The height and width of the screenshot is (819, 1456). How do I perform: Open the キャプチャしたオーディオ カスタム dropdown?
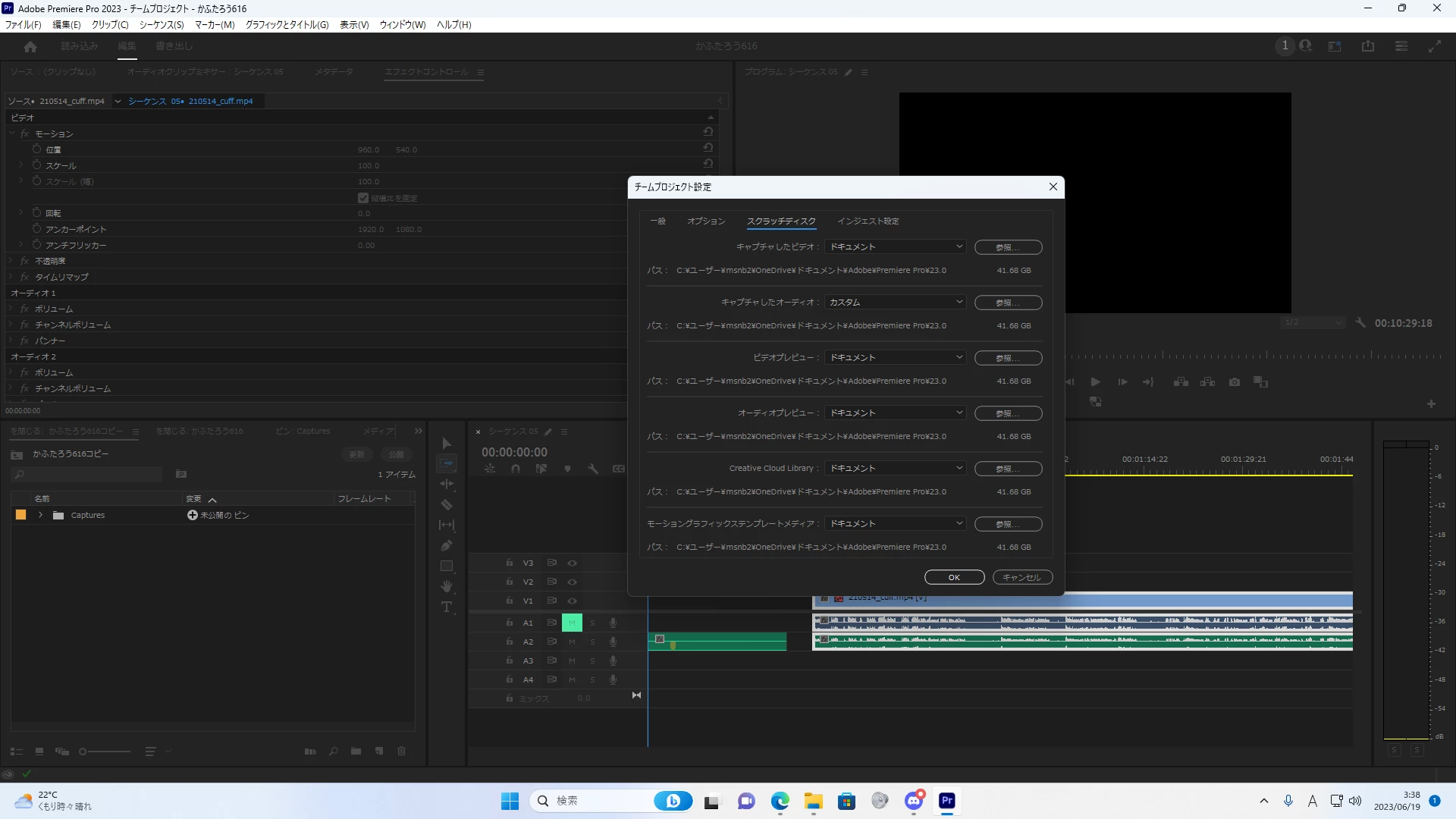pos(895,303)
